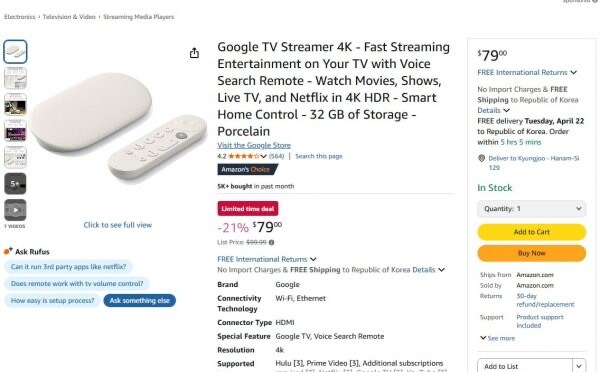This screenshot has width=600, height=372.
Task: Click the Buy Now button
Action: [532, 253]
